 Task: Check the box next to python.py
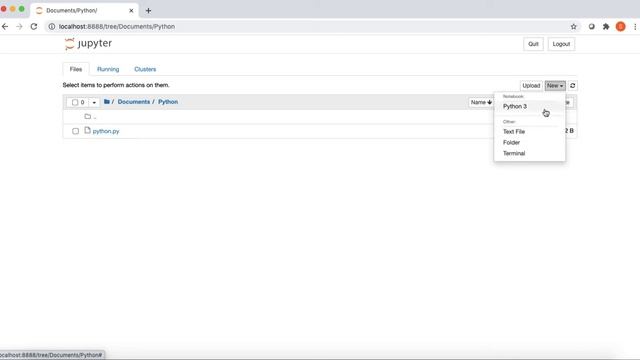(76, 131)
